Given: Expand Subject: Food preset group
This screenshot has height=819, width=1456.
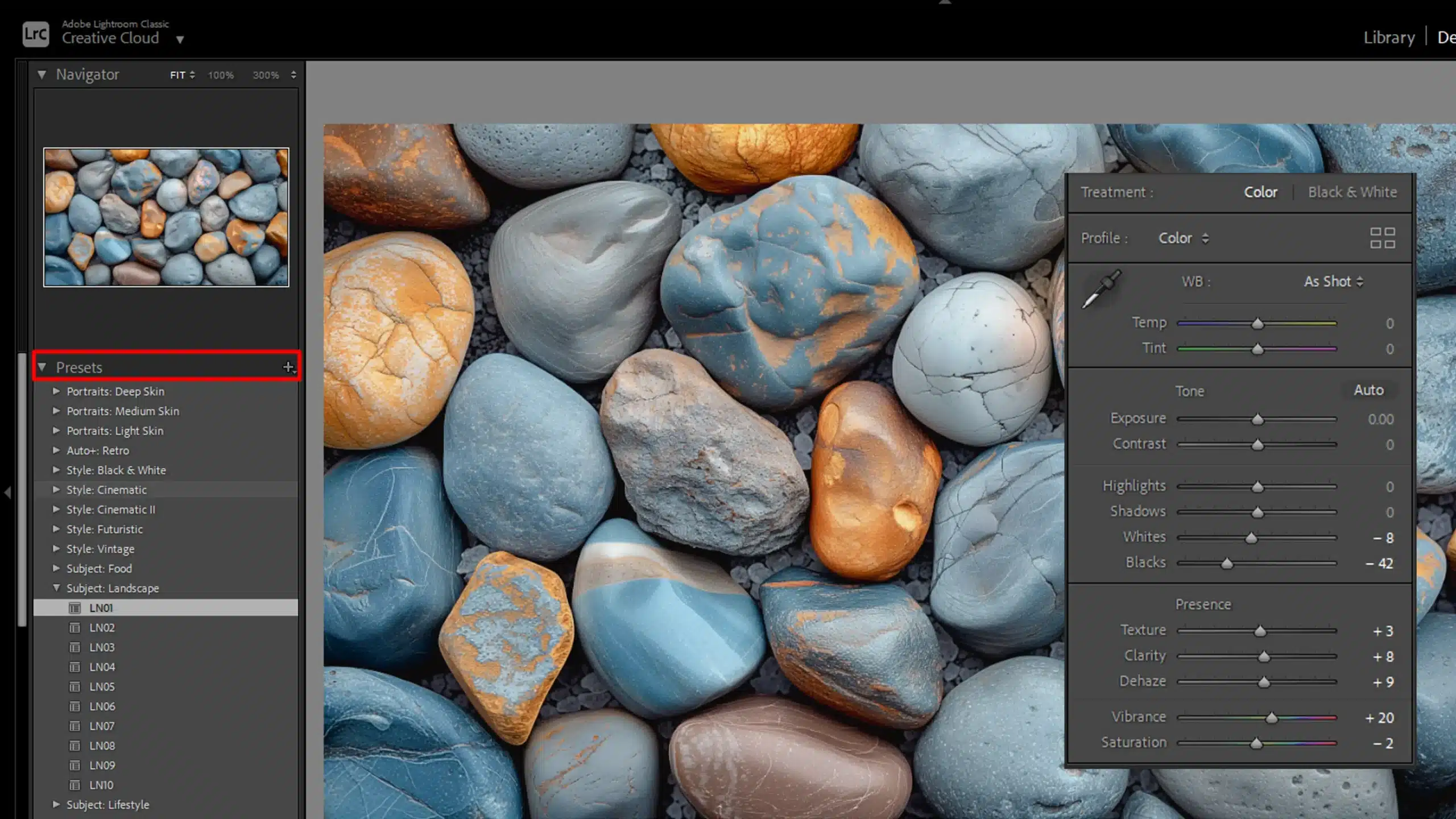Looking at the screenshot, I should 56,568.
